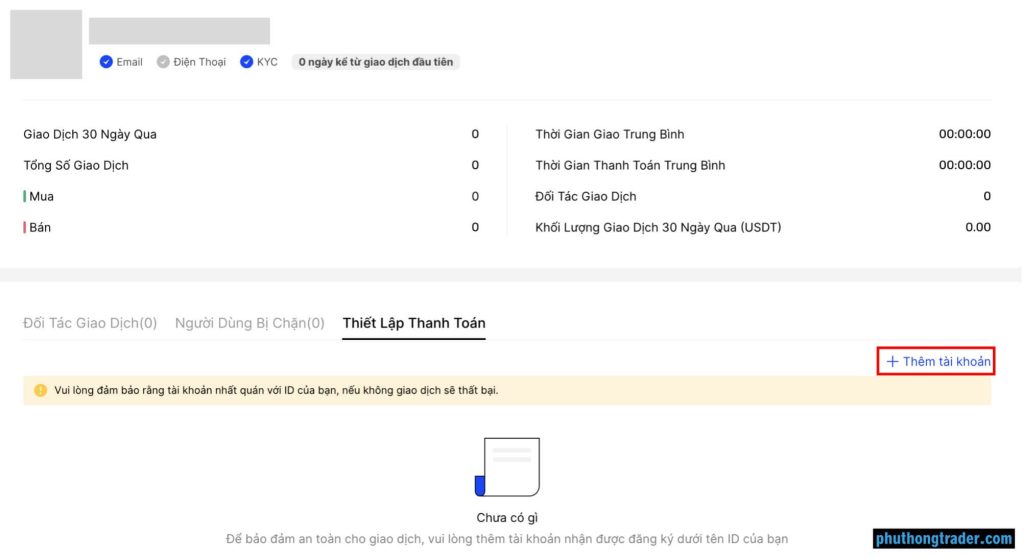Click the Thời Gian Giao Trung Bình value
The height and width of the screenshot is (558, 1024).
965,134
